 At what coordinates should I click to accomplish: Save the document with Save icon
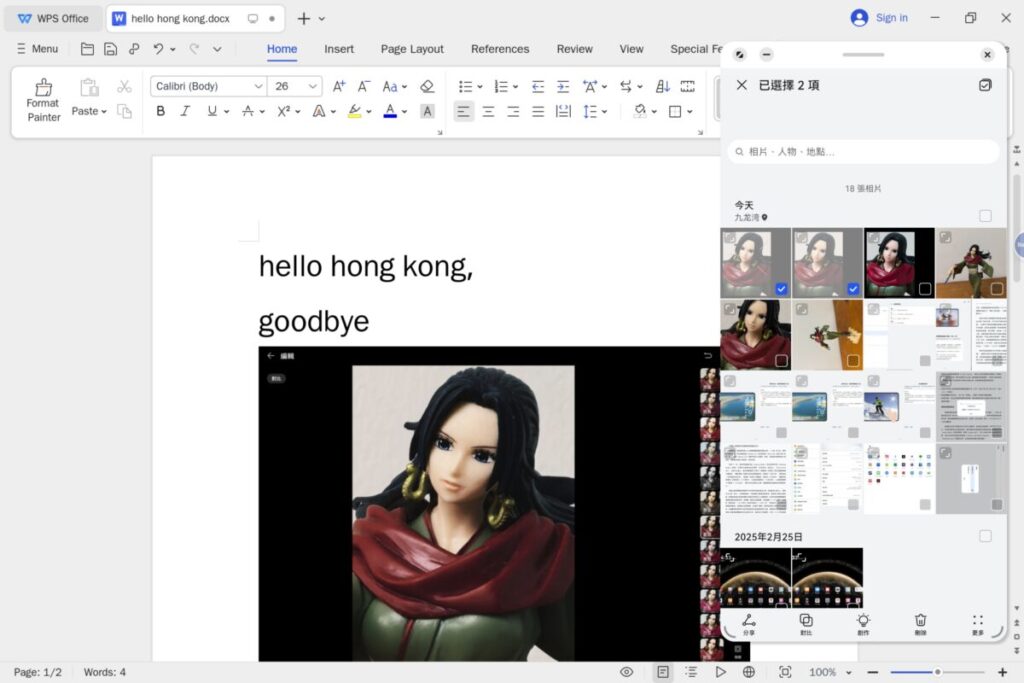pos(110,49)
